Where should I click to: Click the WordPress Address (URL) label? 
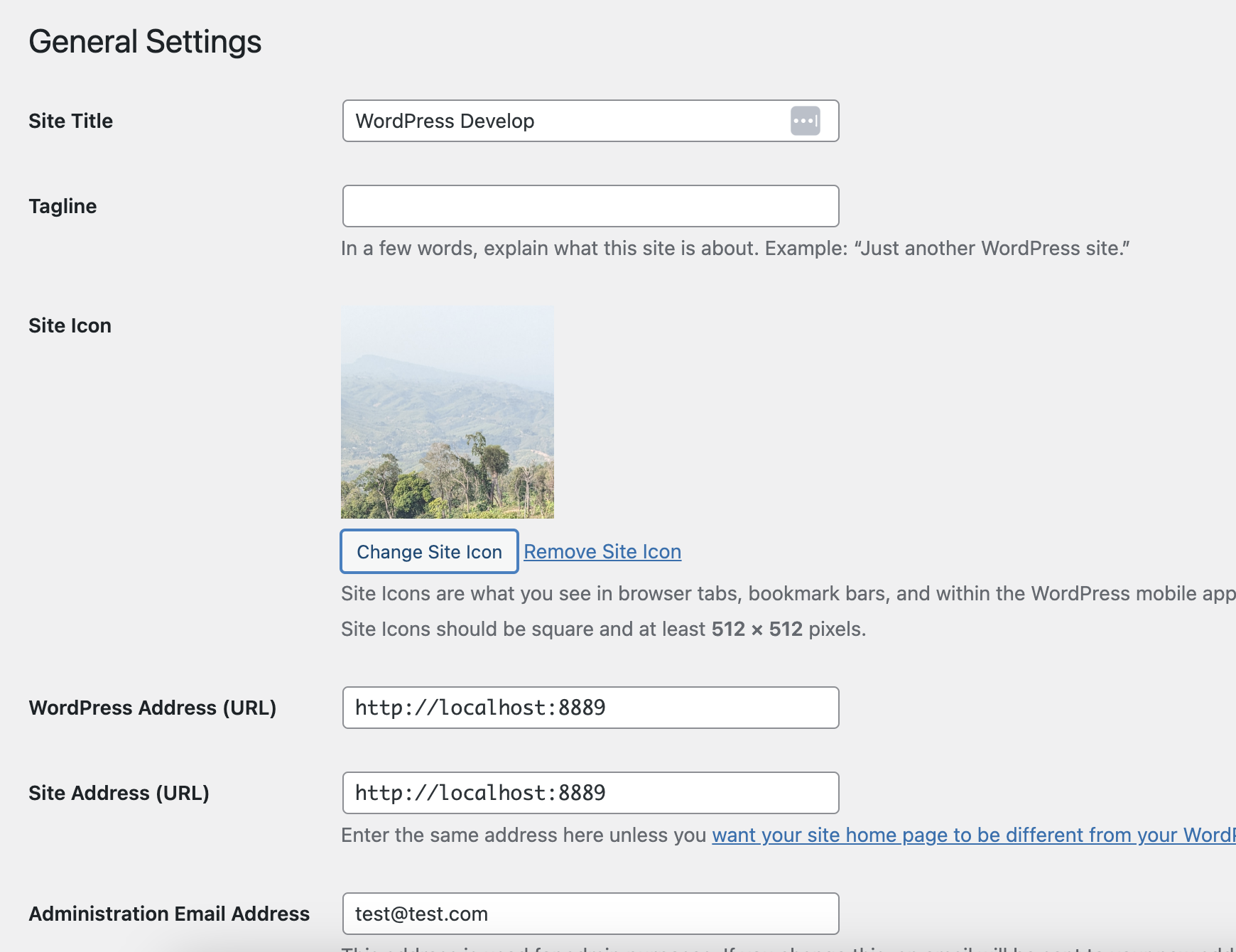(x=152, y=708)
